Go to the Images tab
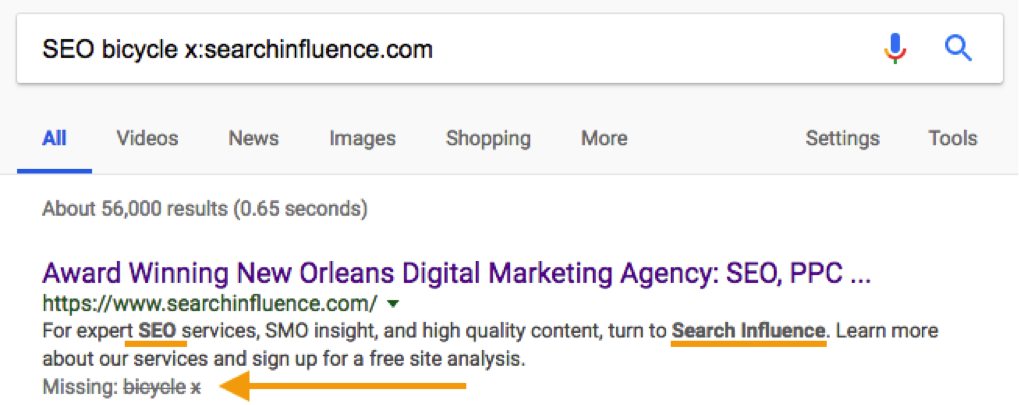Image resolution: width=1019 pixels, height=405 pixels. [x=362, y=138]
